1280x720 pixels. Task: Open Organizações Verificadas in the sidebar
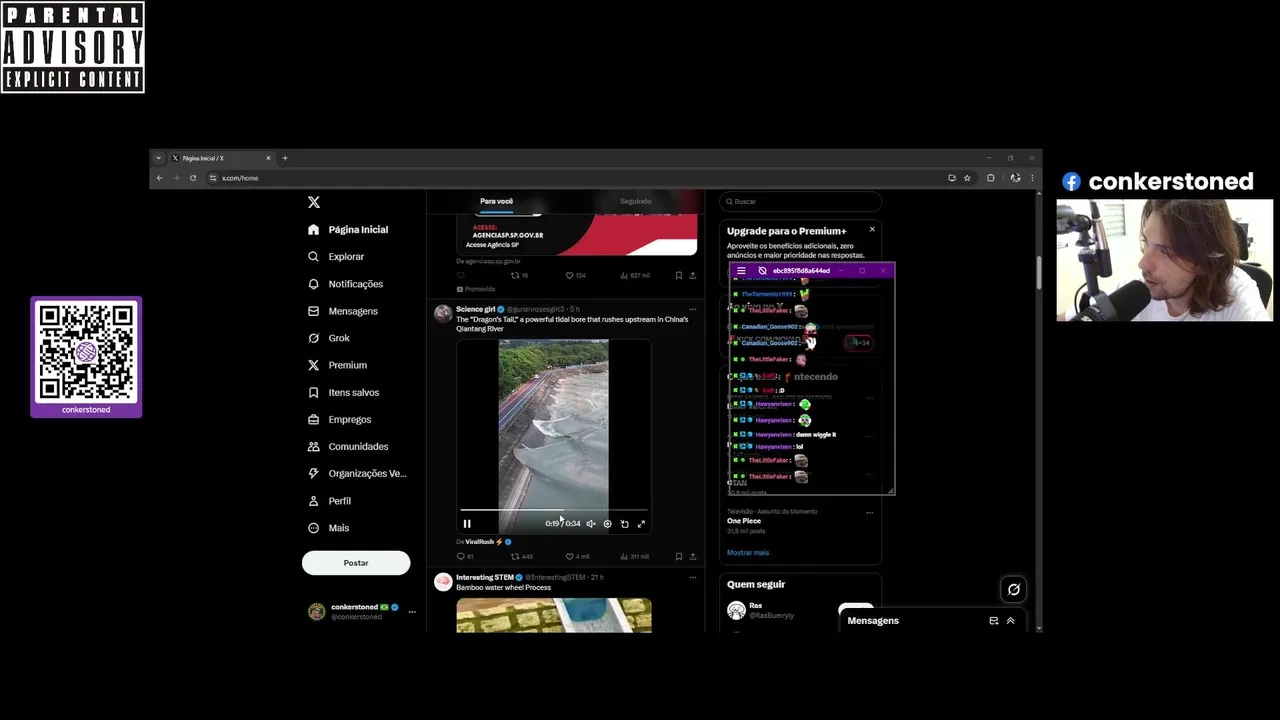pyautogui.click(x=357, y=473)
